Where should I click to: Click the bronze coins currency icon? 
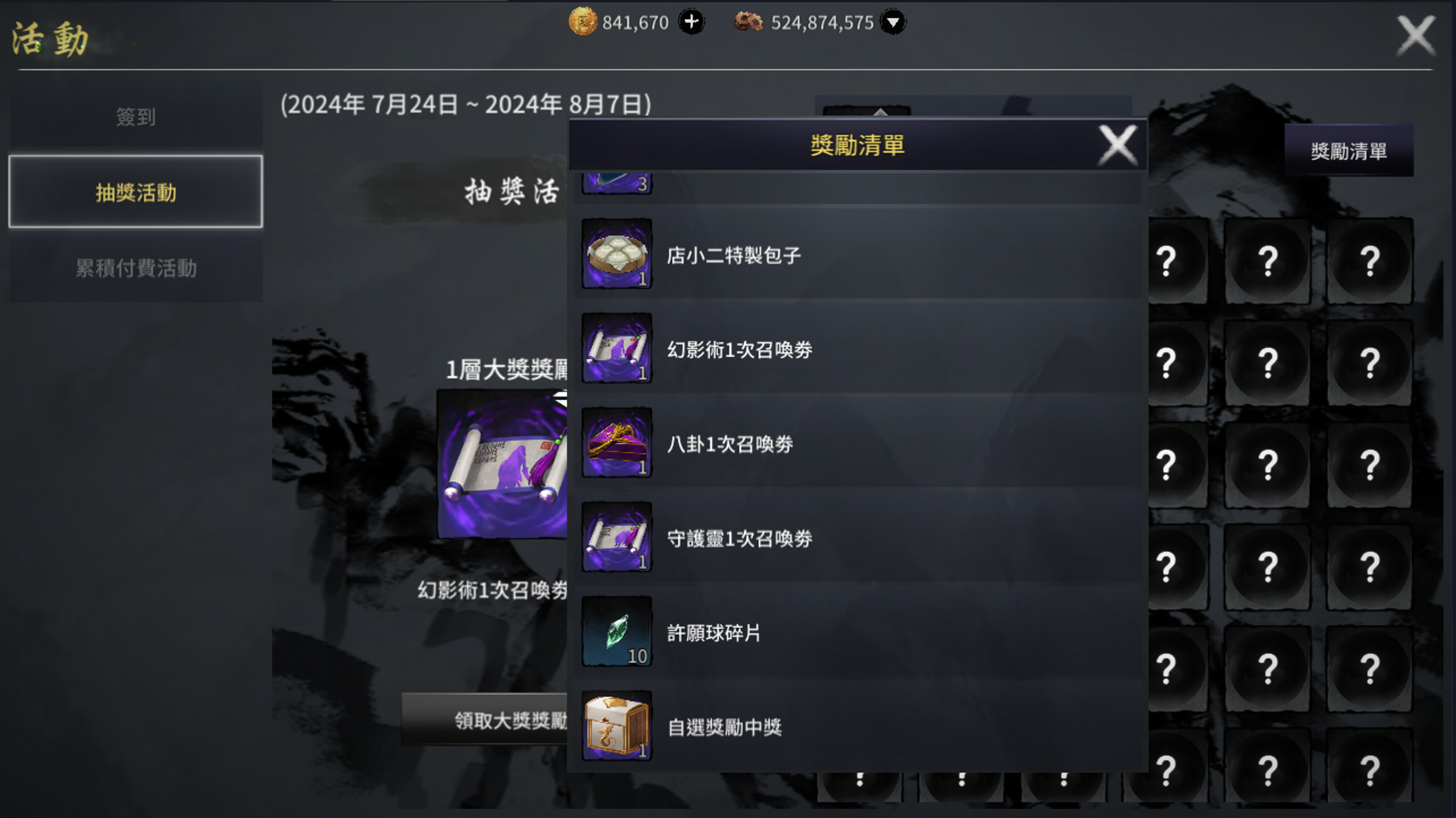[x=748, y=22]
